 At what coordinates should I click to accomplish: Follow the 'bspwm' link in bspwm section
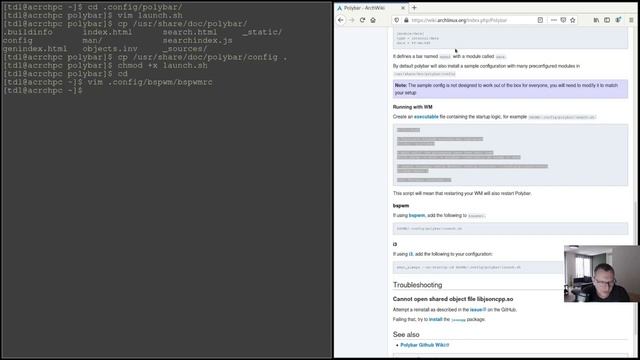click(x=417, y=215)
